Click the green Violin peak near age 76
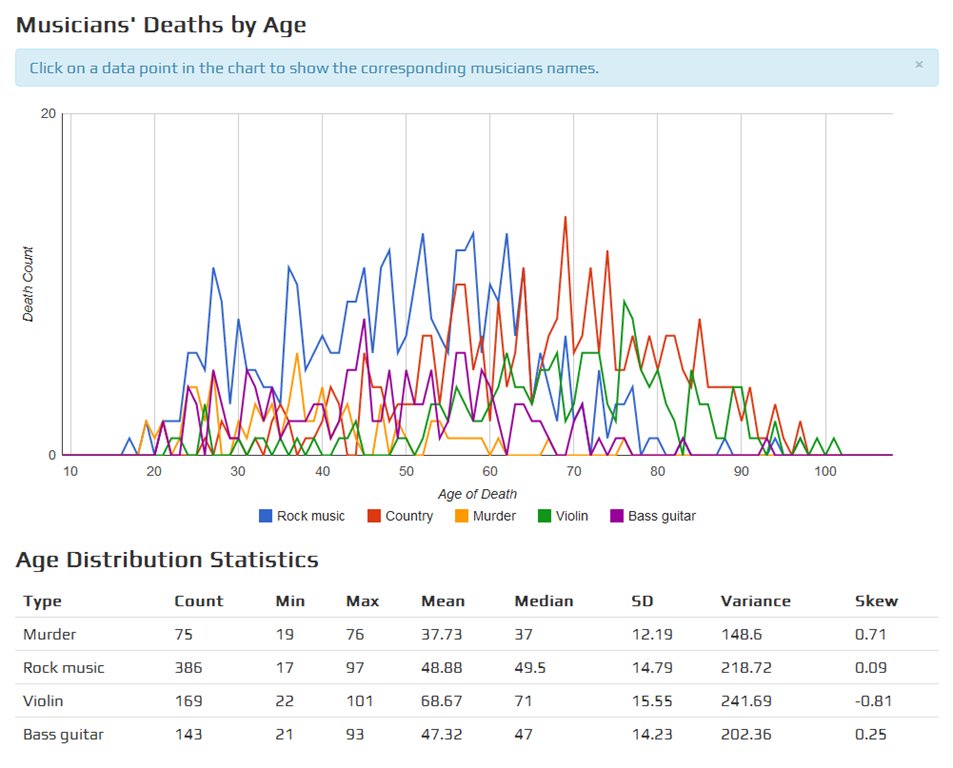This screenshot has width=953, height=768. (x=624, y=301)
